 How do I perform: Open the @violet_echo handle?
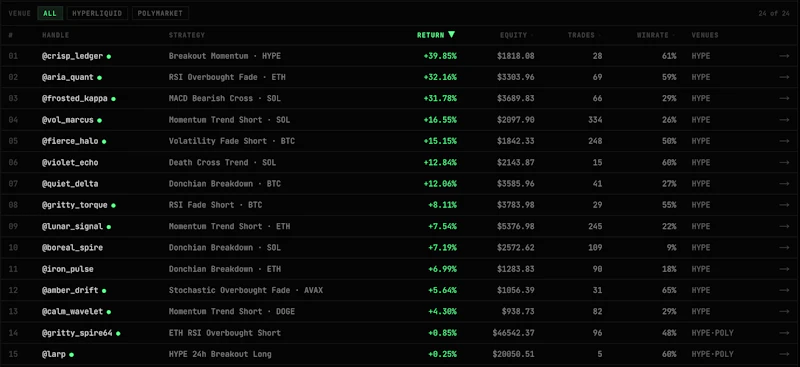click(70, 162)
